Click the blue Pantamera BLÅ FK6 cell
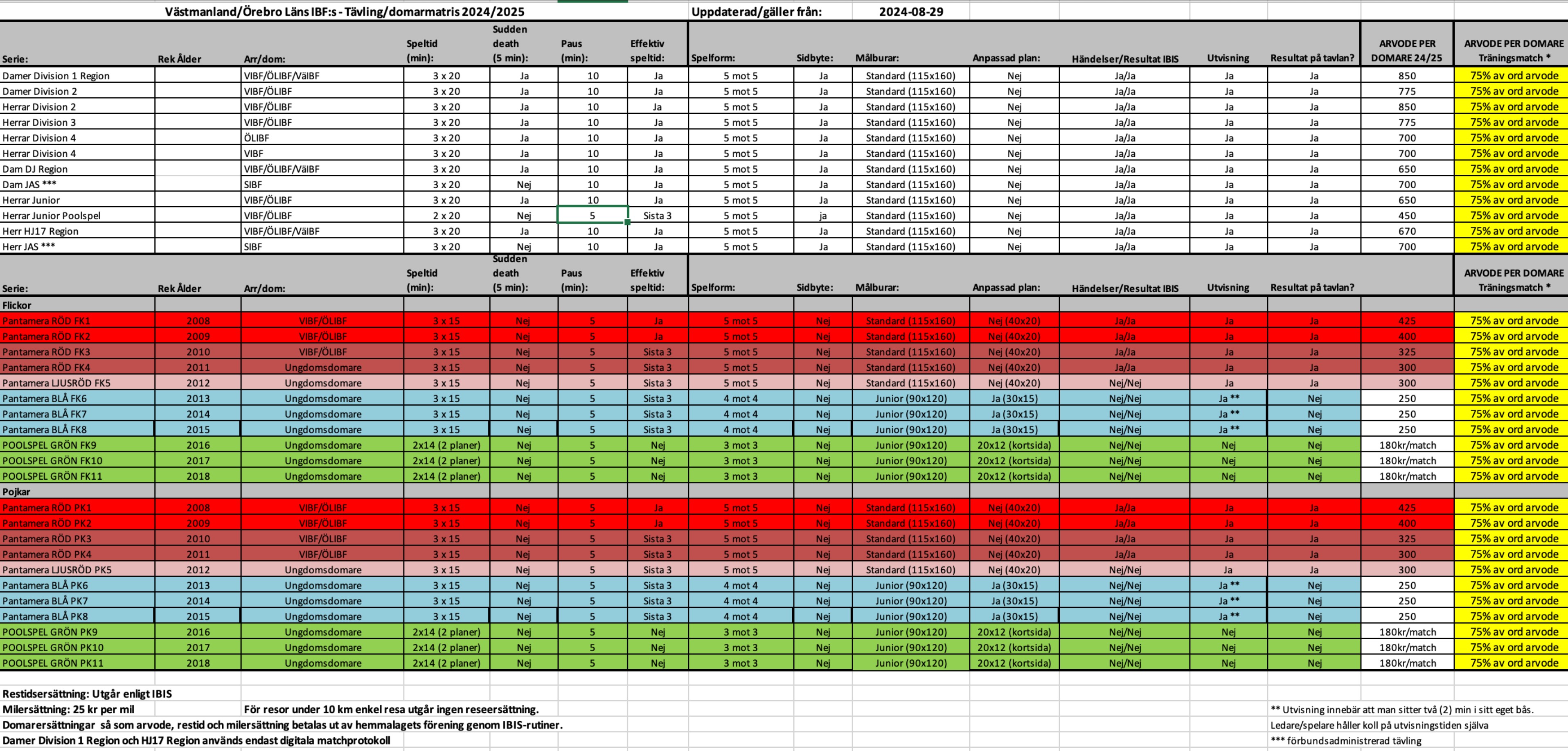1568x751 pixels. [45, 399]
